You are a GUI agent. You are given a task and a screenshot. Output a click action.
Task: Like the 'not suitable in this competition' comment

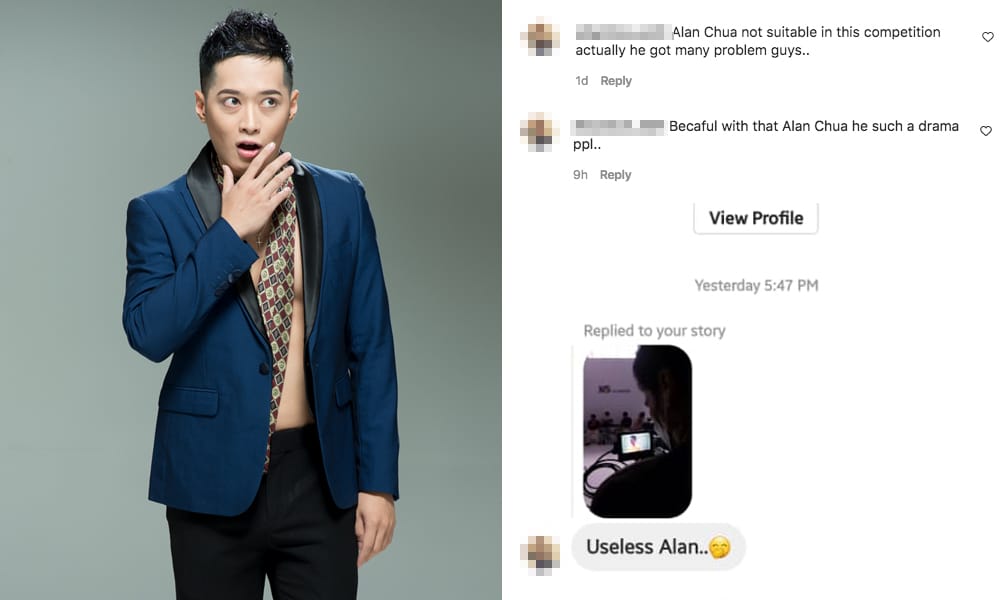click(987, 37)
